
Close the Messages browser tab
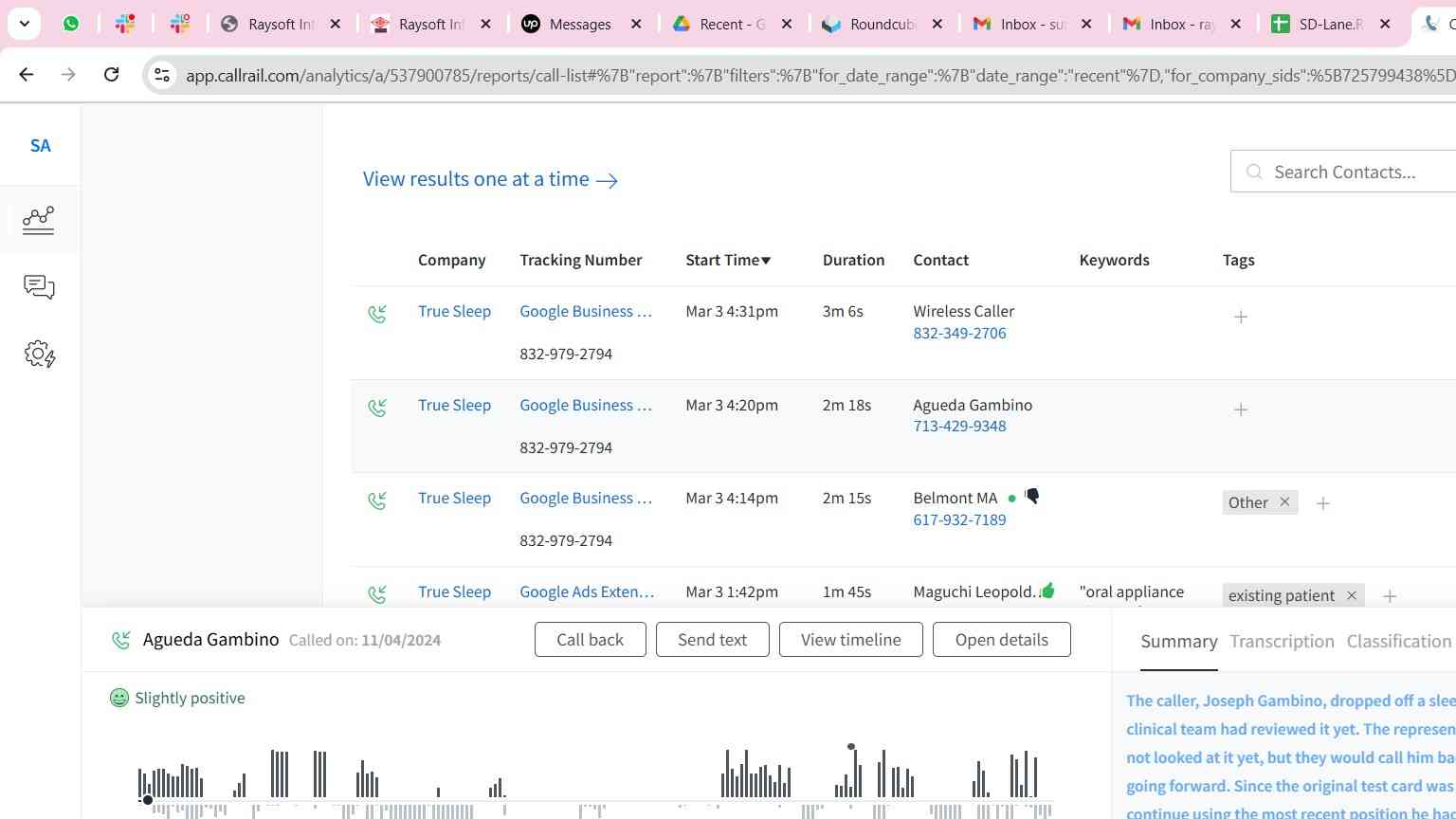click(x=636, y=24)
